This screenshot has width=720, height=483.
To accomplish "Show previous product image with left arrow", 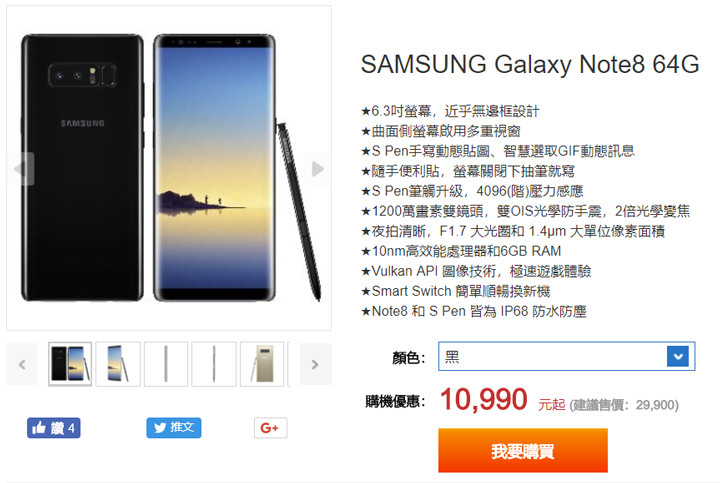I will [x=21, y=169].
